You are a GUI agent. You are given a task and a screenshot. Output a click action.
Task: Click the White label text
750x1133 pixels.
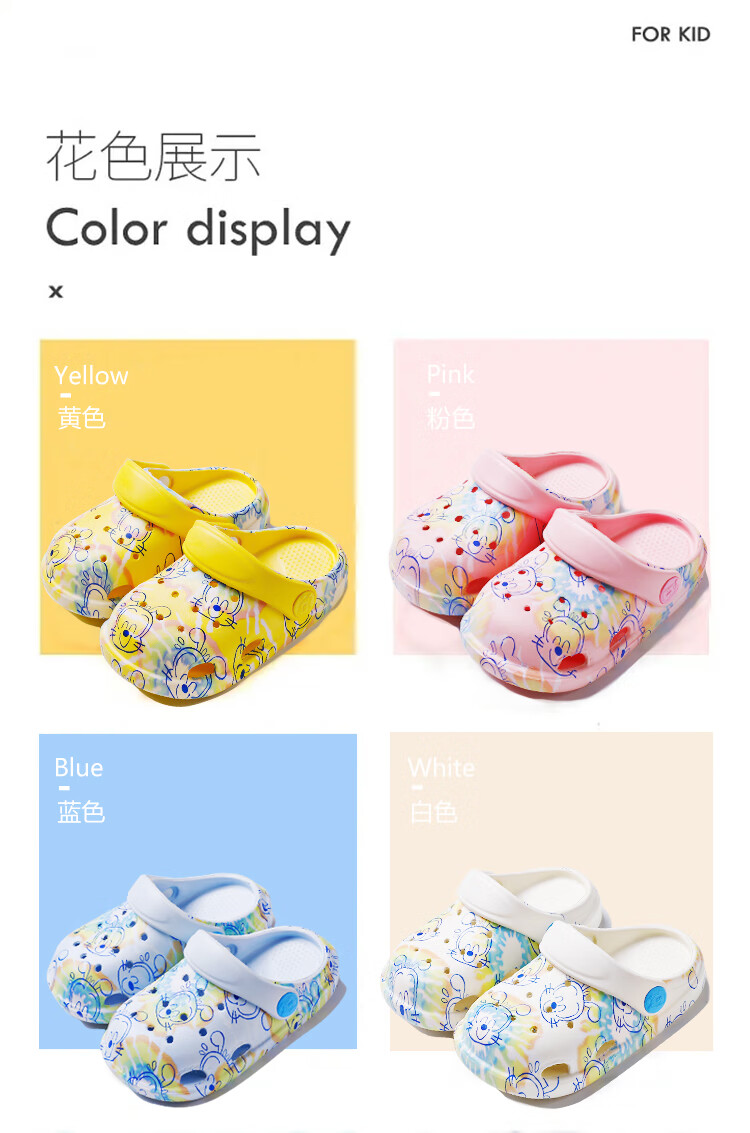441,767
